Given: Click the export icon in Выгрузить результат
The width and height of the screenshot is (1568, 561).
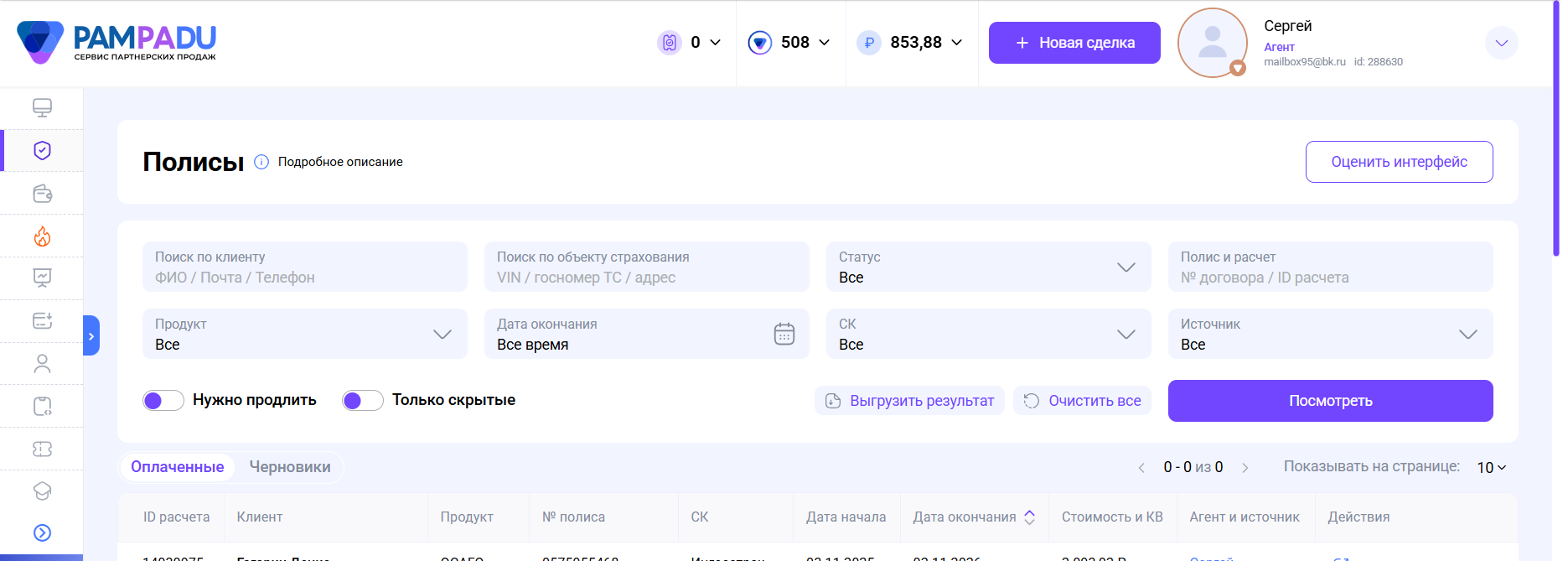Looking at the screenshot, I should 833,401.
